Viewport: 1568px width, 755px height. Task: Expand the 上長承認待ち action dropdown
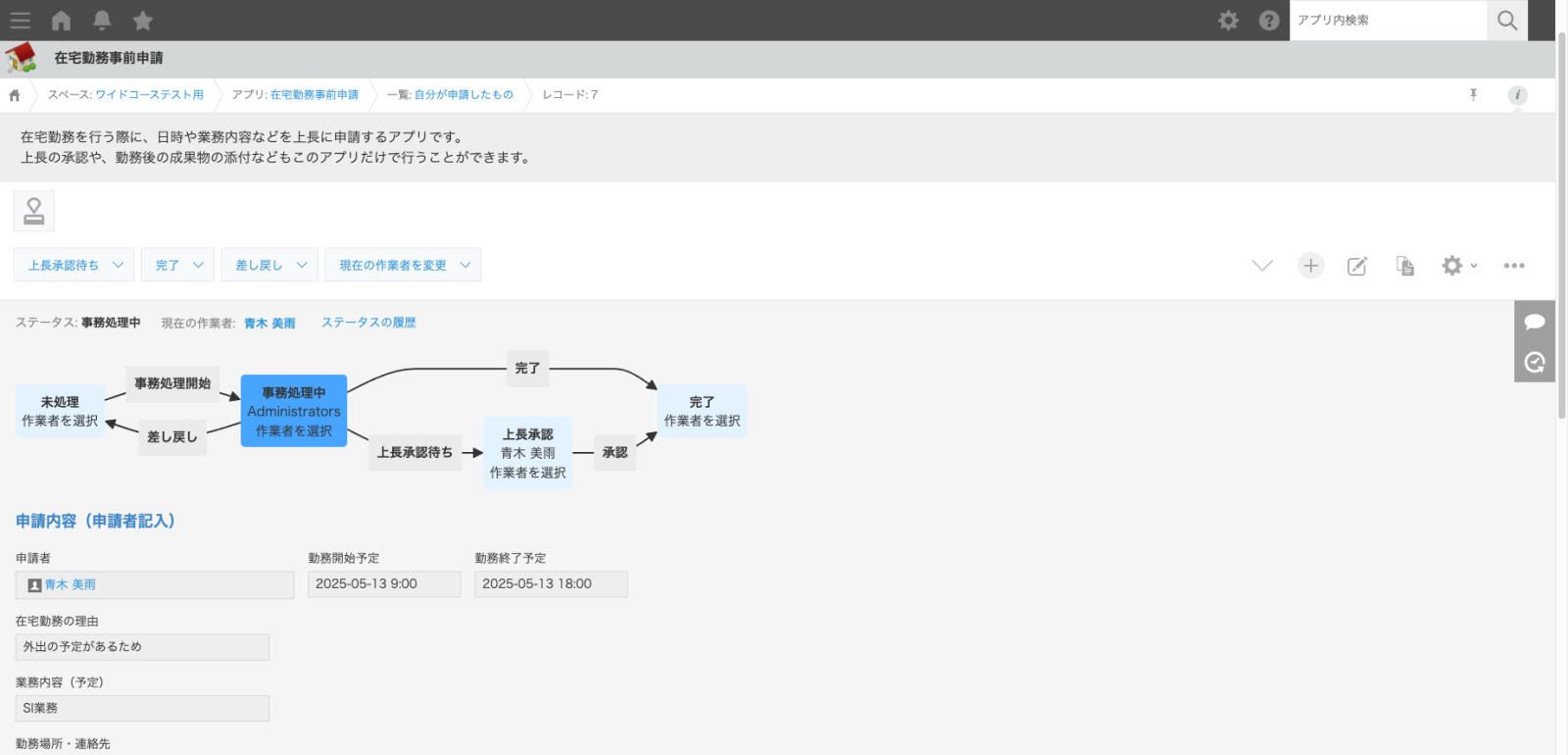click(x=74, y=265)
